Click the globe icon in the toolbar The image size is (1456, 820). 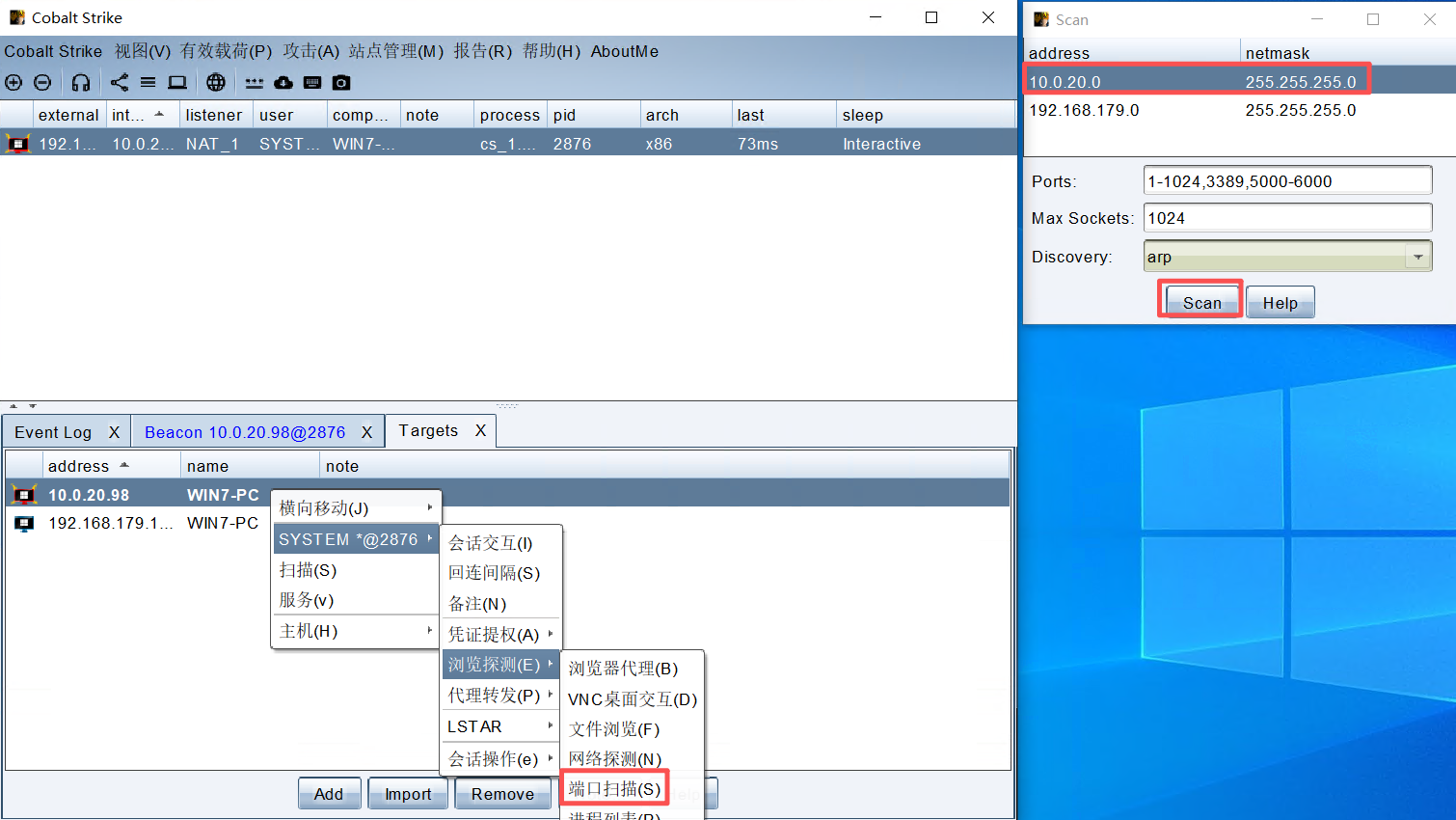[x=216, y=83]
